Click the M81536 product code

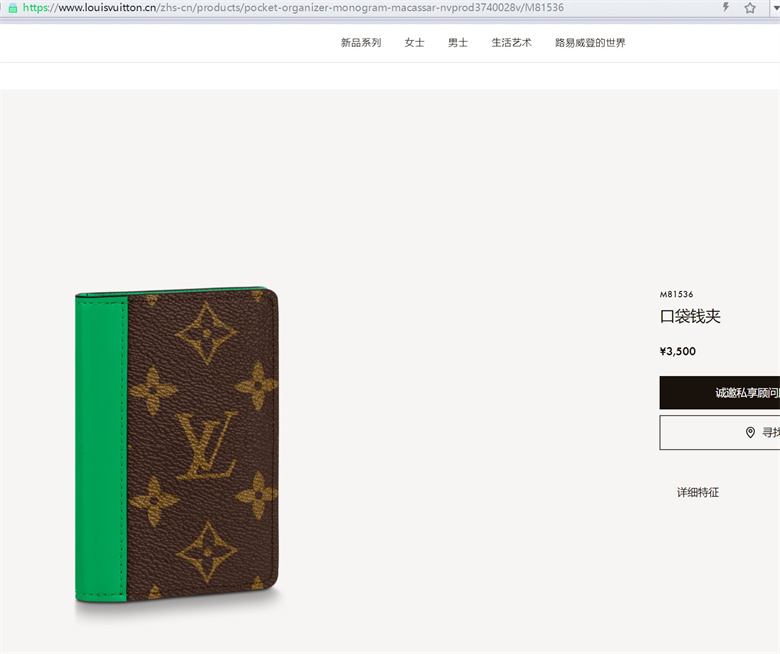pos(676,294)
